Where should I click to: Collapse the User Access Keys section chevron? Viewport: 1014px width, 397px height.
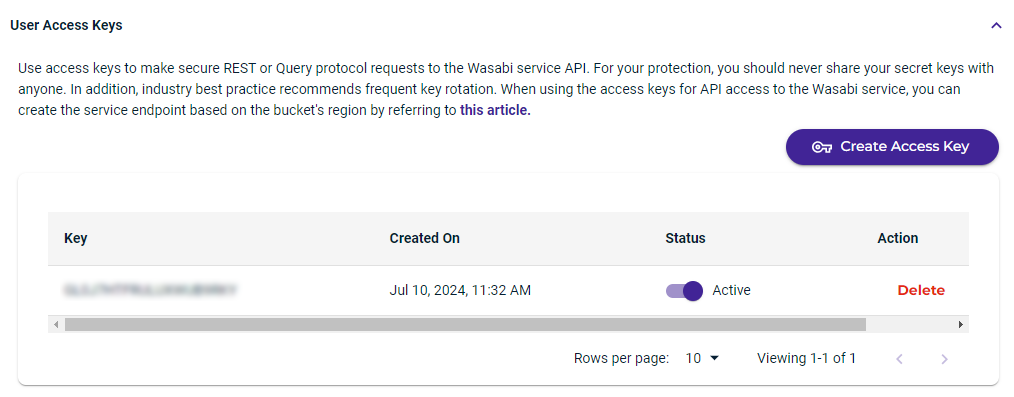(x=996, y=26)
